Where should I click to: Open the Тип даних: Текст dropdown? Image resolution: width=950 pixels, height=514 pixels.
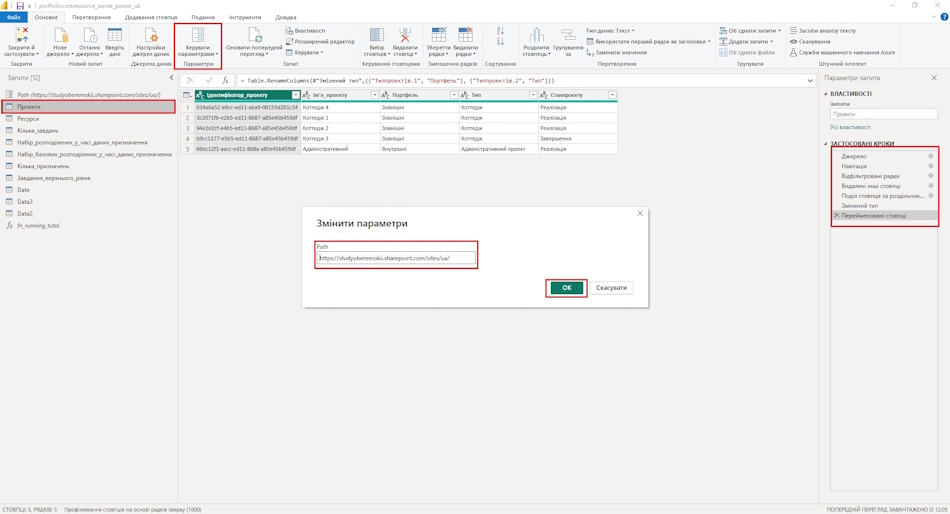click(x=610, y=30)
